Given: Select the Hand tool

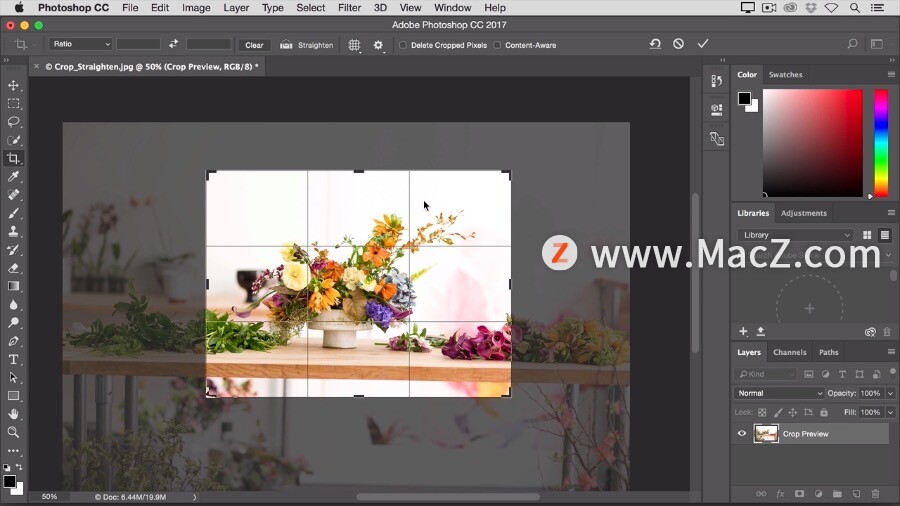Looking at the screenshot, I should pos(13,414).
